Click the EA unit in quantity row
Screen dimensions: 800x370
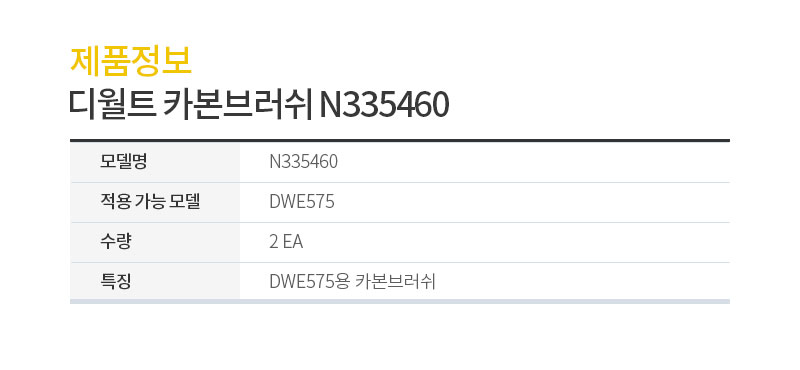tap(293, 242)
